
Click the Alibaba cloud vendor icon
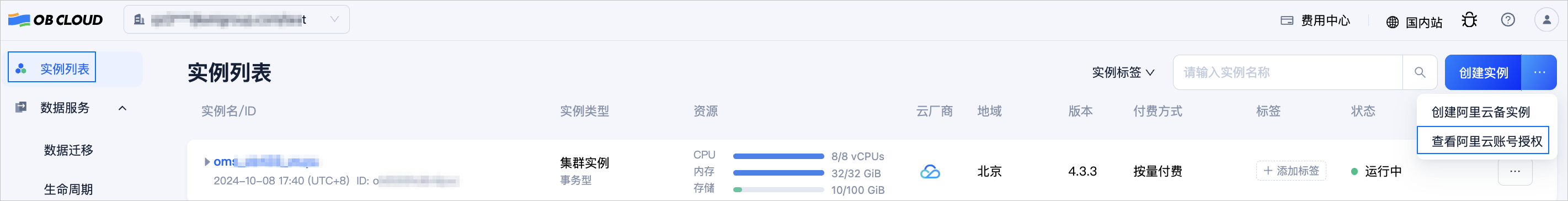[930, 172]
